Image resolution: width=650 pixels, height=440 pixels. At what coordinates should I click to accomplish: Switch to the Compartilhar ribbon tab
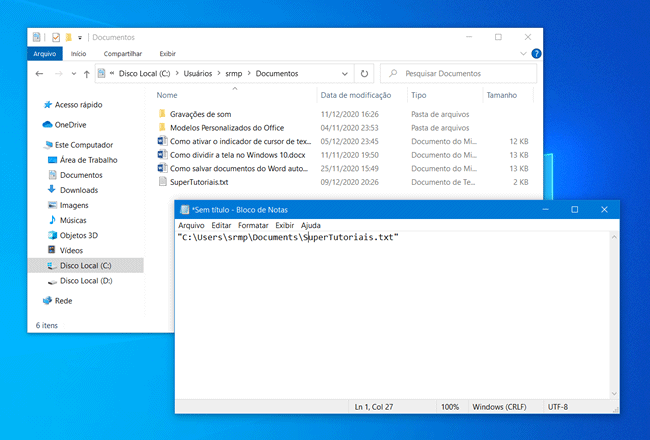(x=123, y=54)
